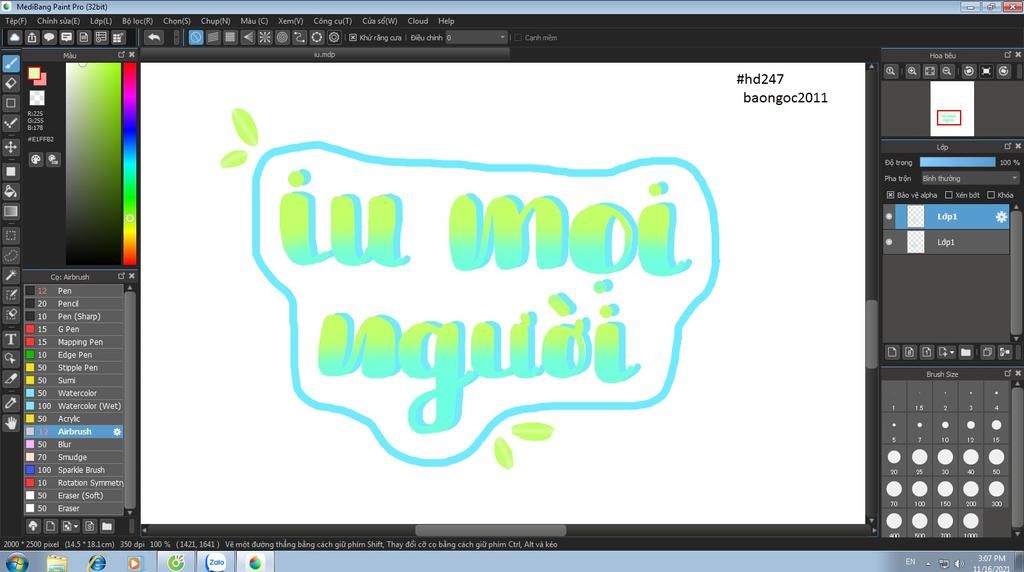Turn off snap guide
This screenshot has height=572, width=1024.
point(196,37)
